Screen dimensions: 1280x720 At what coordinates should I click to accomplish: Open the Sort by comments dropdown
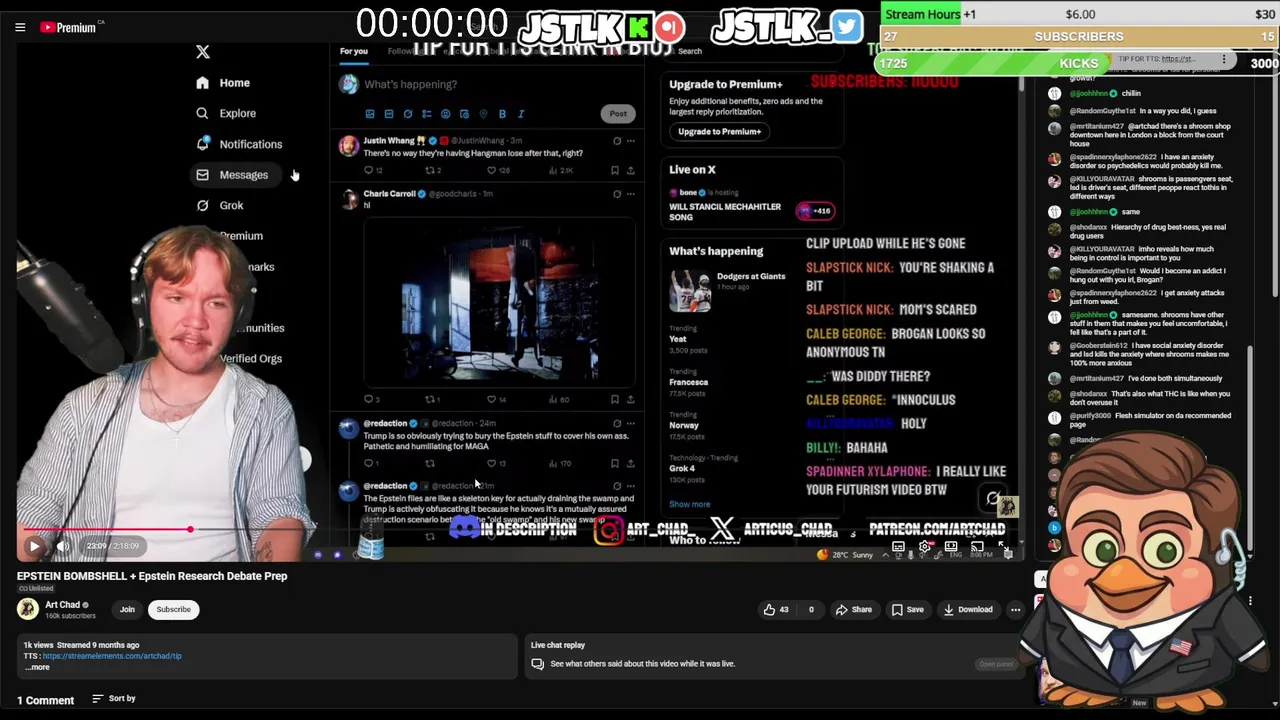pyautogui.click(x=113, y=698)
